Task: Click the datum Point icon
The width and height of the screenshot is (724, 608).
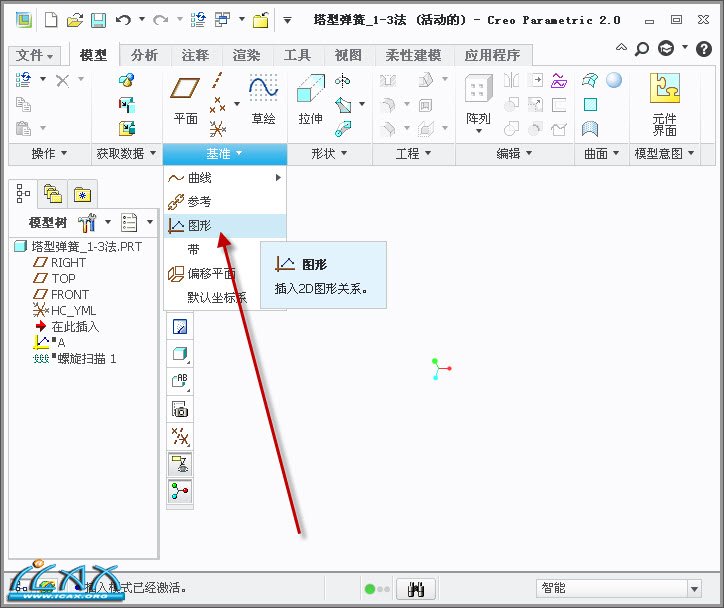Action: point(217,104)
